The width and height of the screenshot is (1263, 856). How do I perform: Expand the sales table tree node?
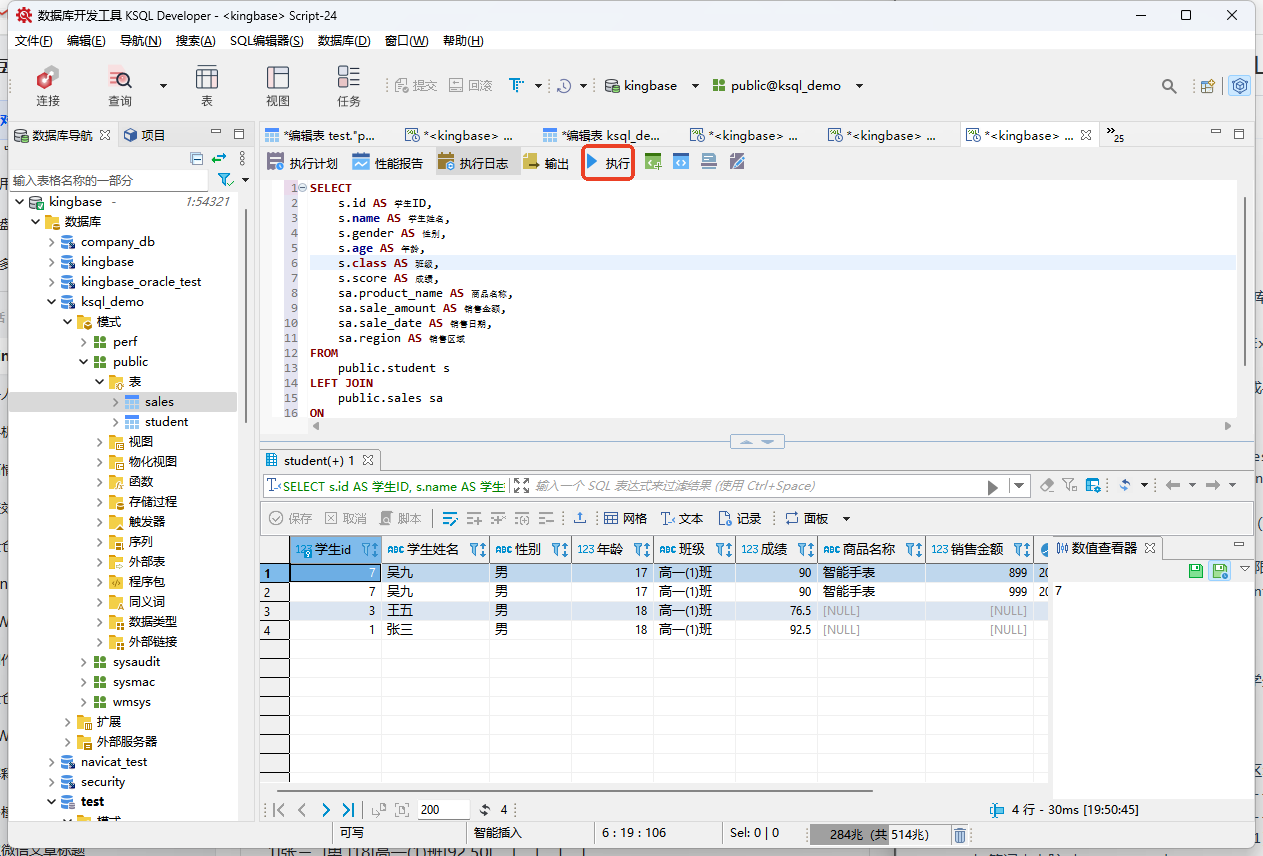point(116,402)
